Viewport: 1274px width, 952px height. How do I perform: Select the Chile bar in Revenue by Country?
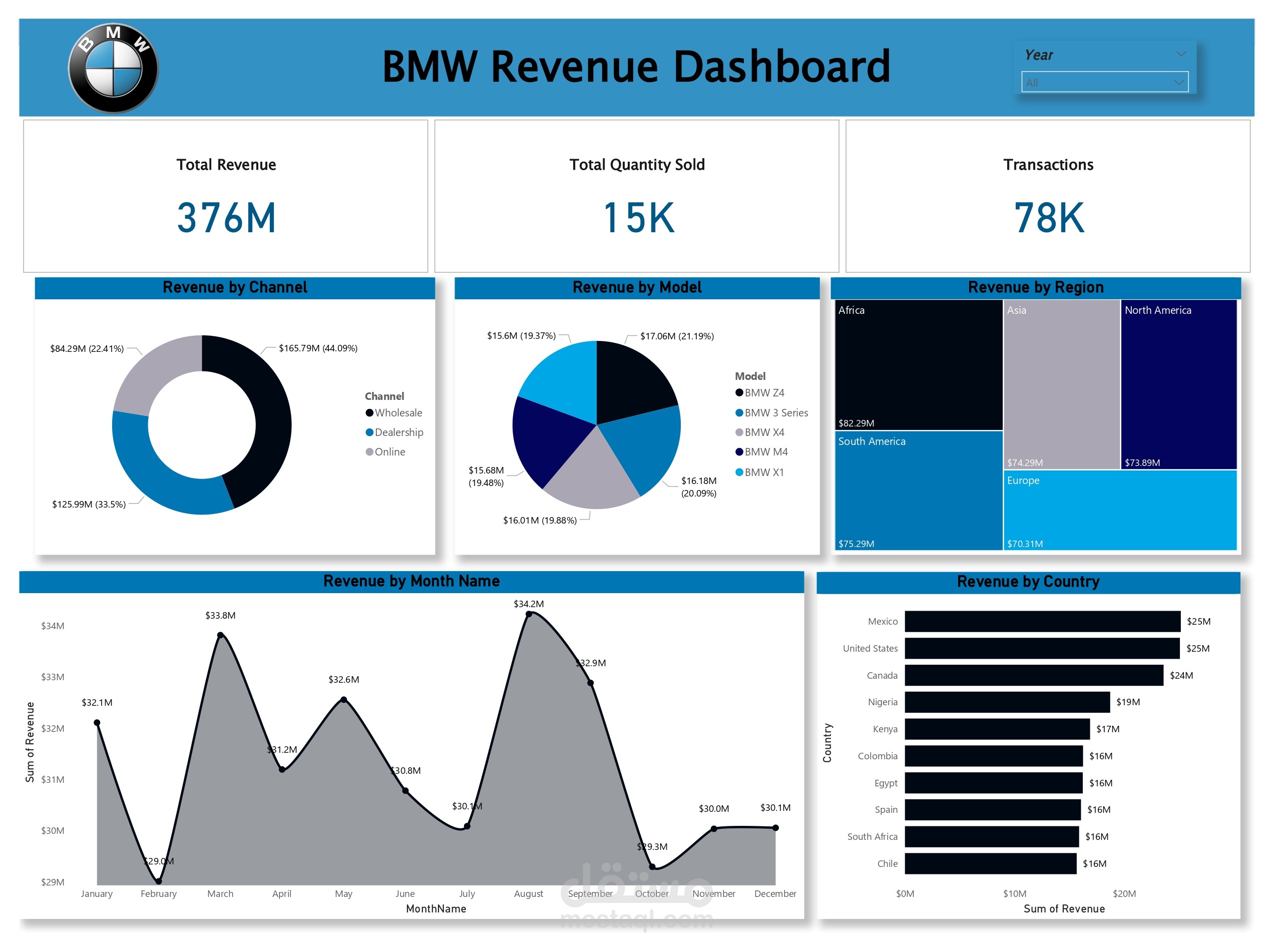coord(991,864)
